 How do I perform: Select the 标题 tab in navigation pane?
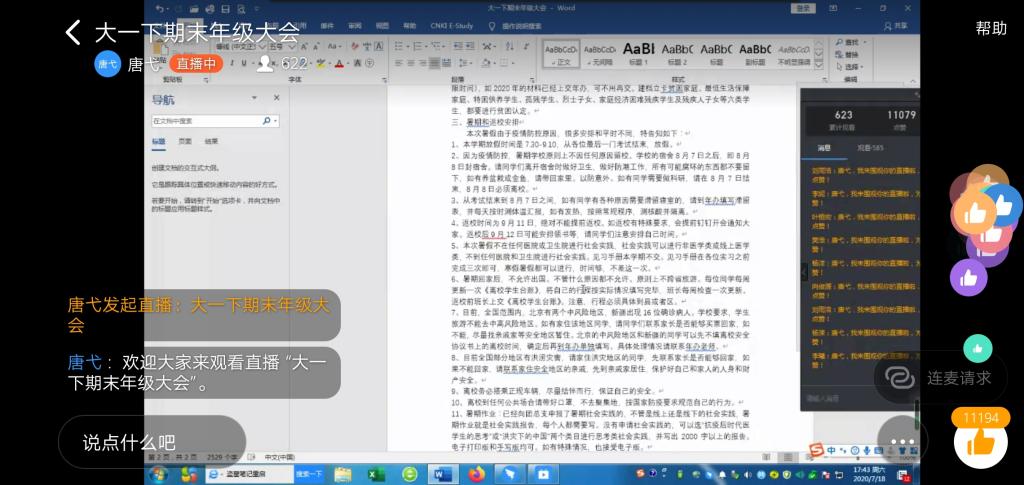point(158,142)
